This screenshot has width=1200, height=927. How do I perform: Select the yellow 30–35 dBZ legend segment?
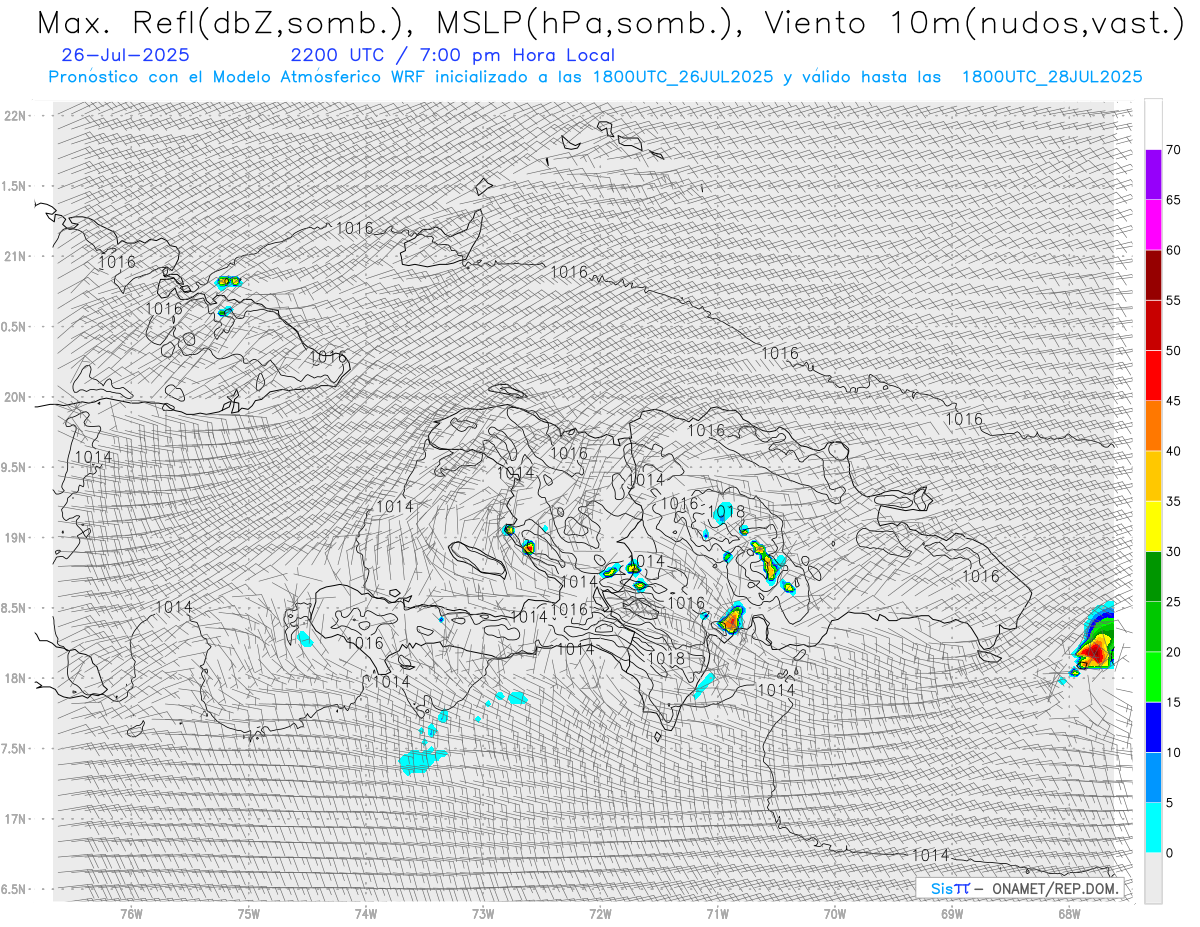click(x=1153, y=526)
